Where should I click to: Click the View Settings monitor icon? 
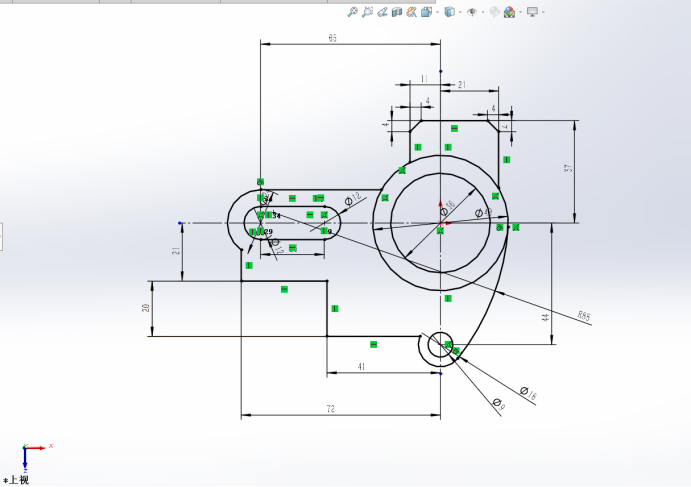(x=532, y=12)
